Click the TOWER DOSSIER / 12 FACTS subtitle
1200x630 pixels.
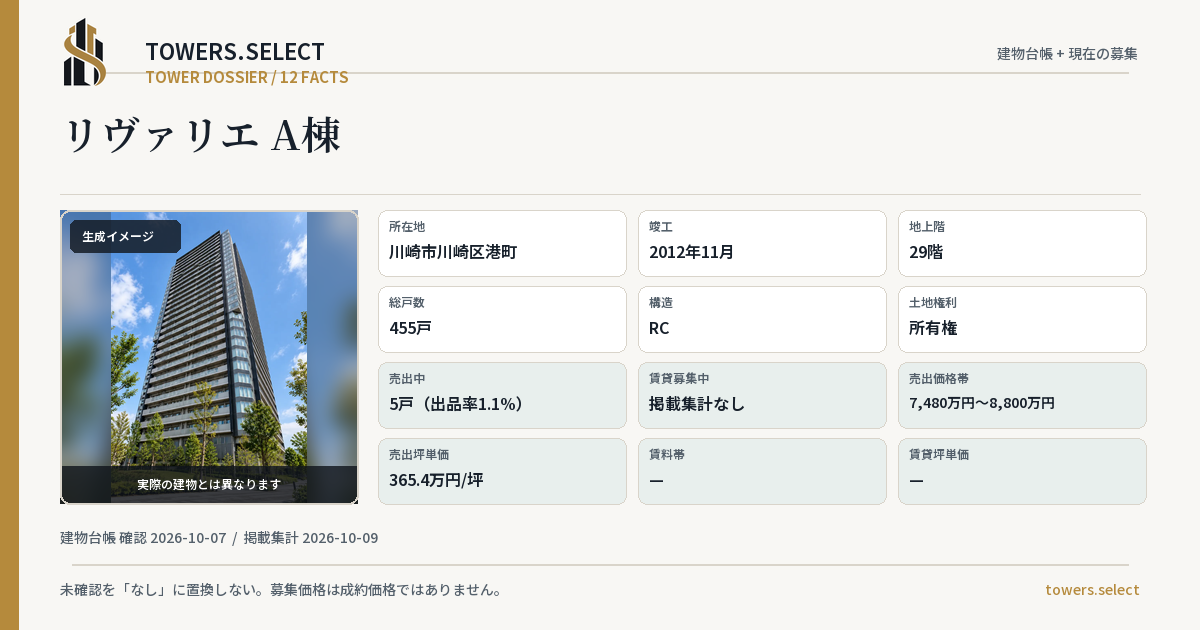pyautogui.click(x=247, y=77)
